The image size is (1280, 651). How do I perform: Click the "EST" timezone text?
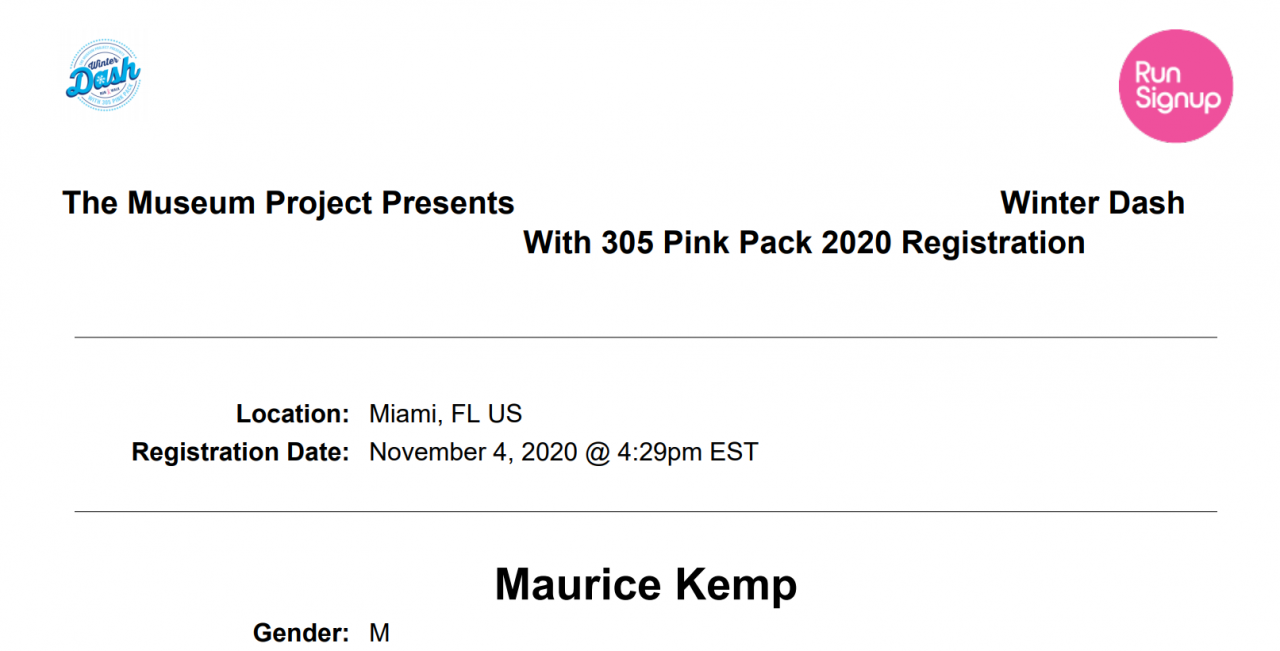click(x=734, y=452)
